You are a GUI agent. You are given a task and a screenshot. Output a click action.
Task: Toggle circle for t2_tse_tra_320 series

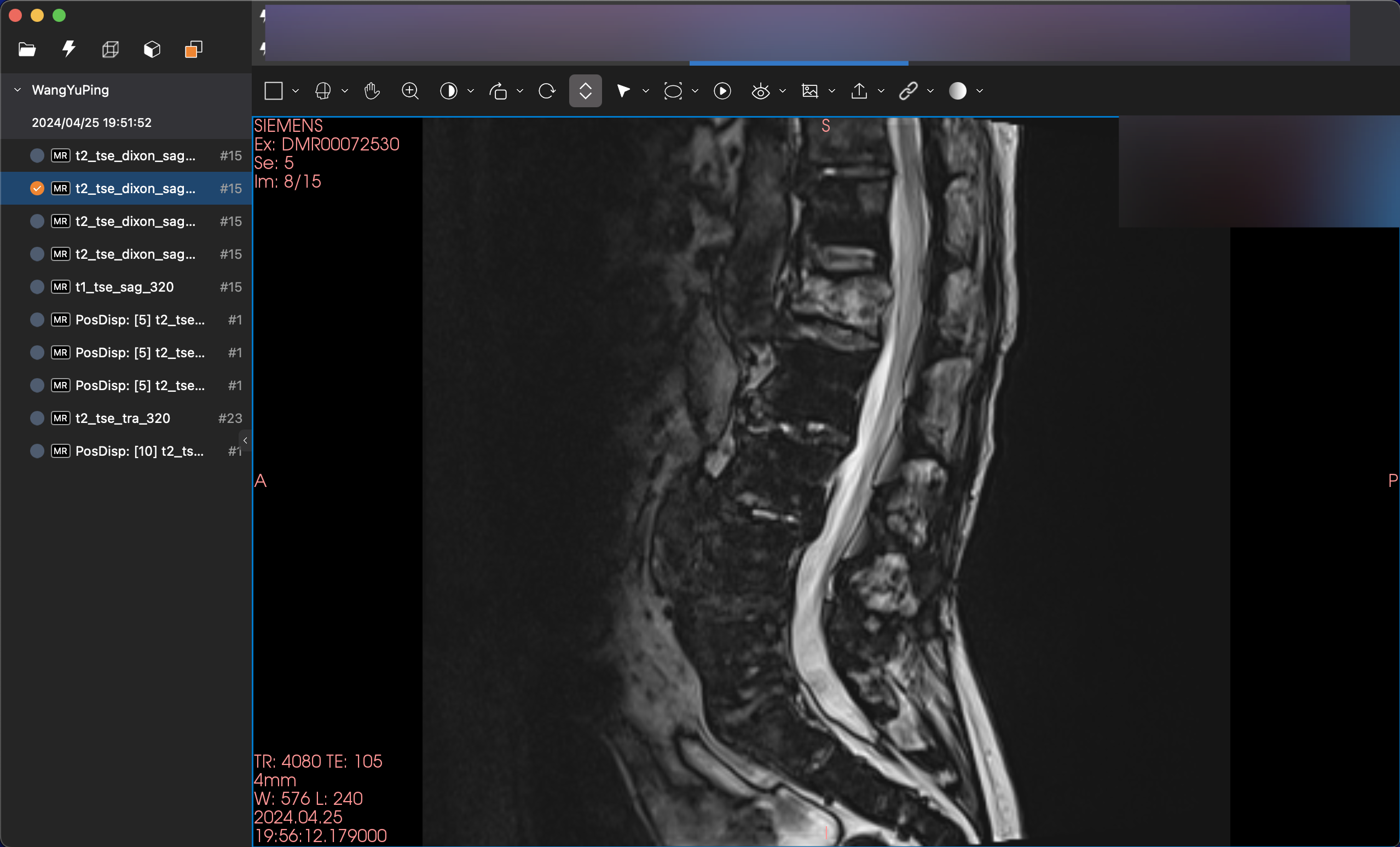pos(37,418)
